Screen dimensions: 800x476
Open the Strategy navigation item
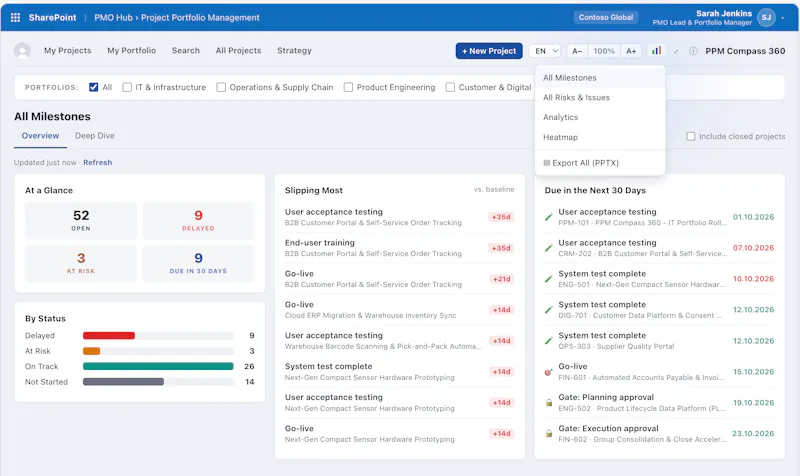point(294,51)
